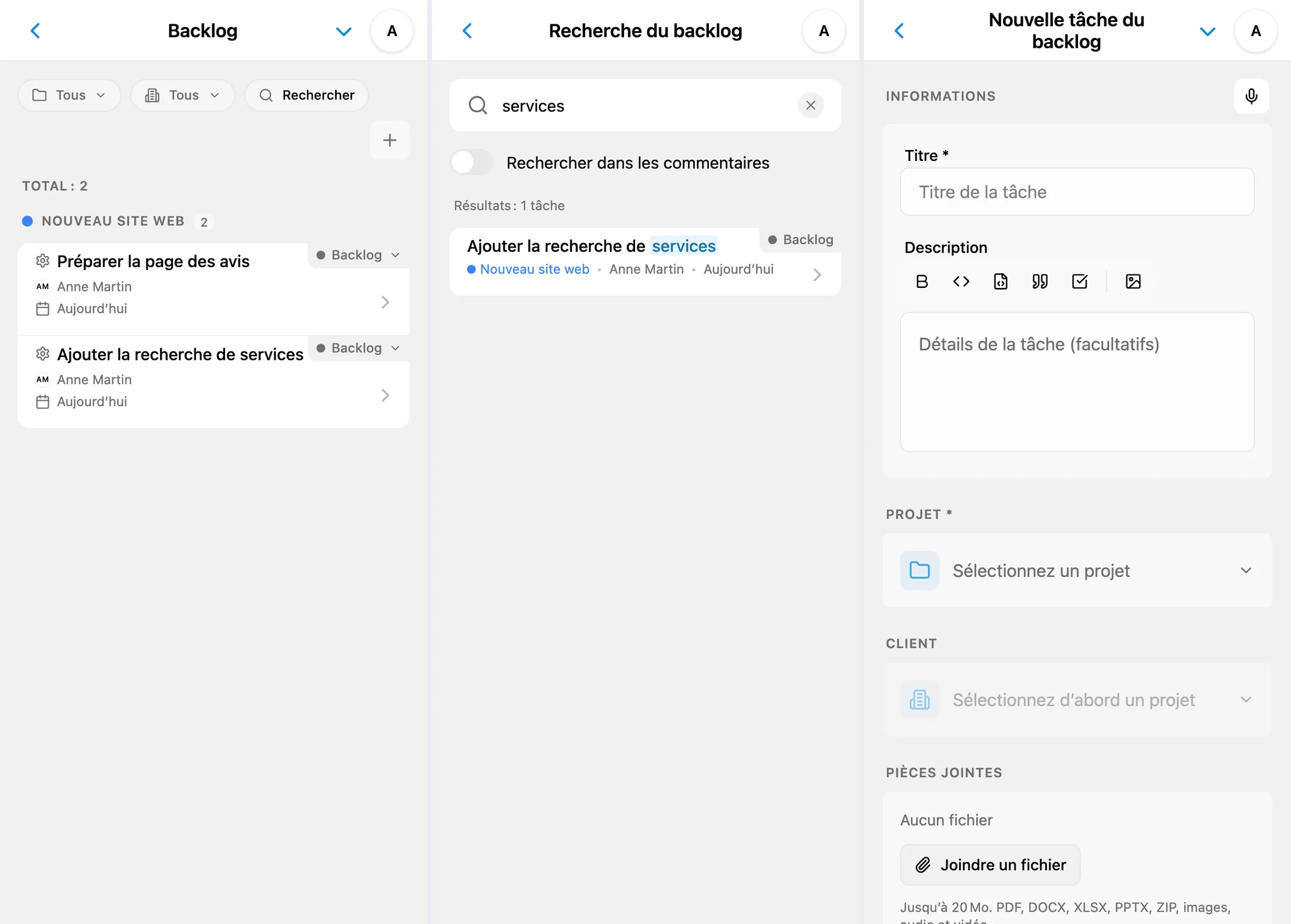Screen dimensions: 1291x924
Task: Toggle Rechercher dans les commentaires switch
Action: 472,162
